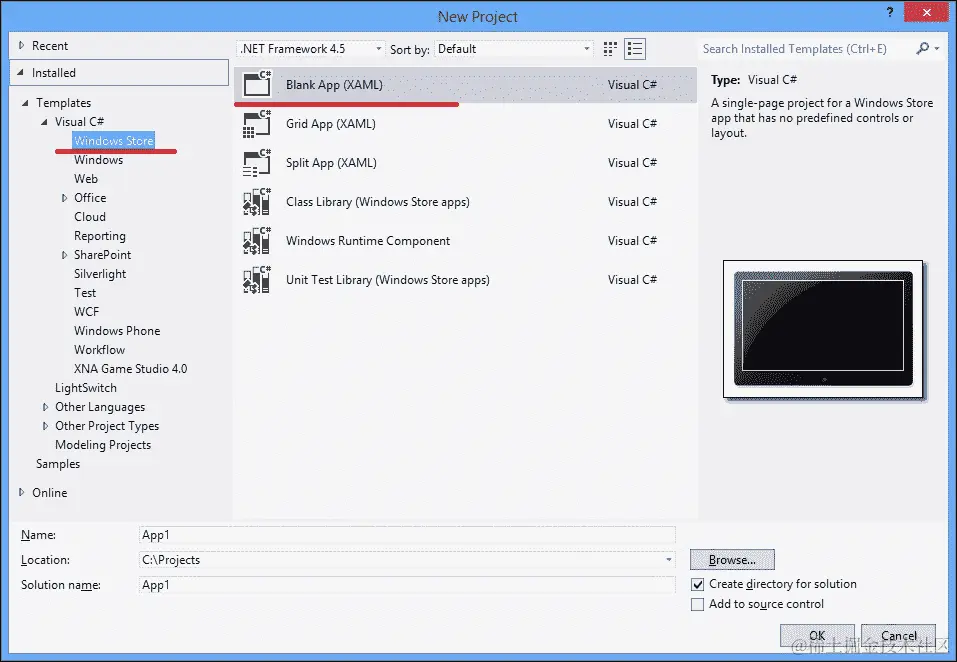The height and width of the screenshot is (662, 957).
Task: Select the Windows category
Action: (x=98, y=160)
